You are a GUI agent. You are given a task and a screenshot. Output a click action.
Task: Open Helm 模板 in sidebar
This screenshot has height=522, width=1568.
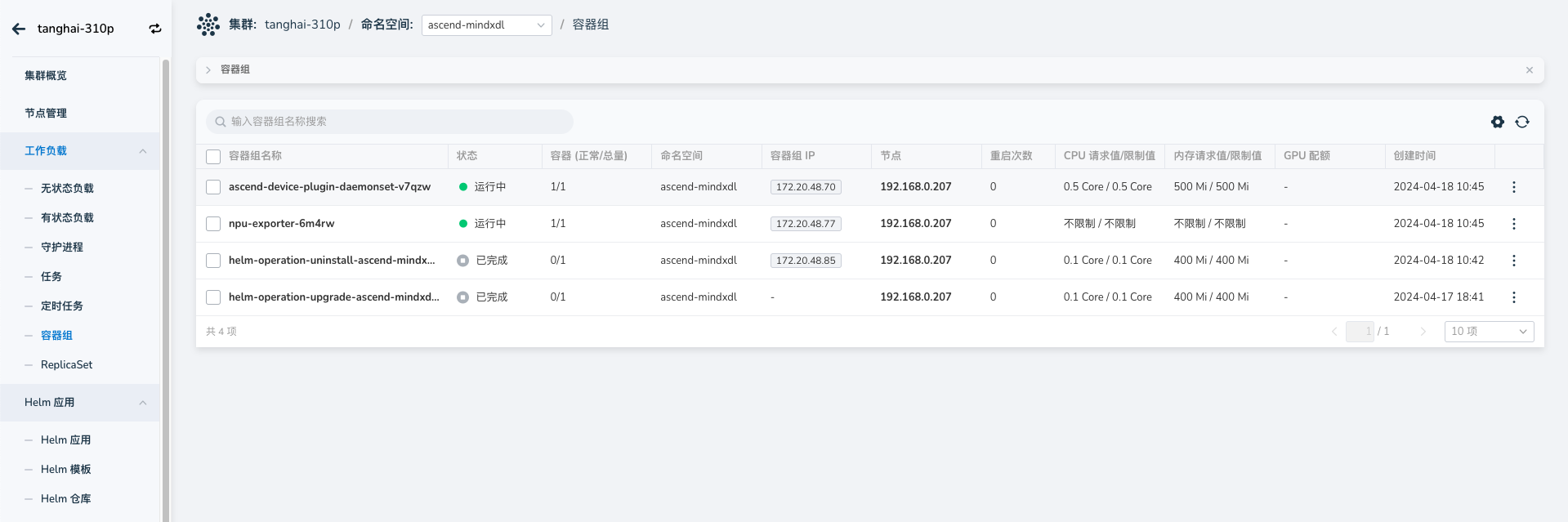[65, 470]
